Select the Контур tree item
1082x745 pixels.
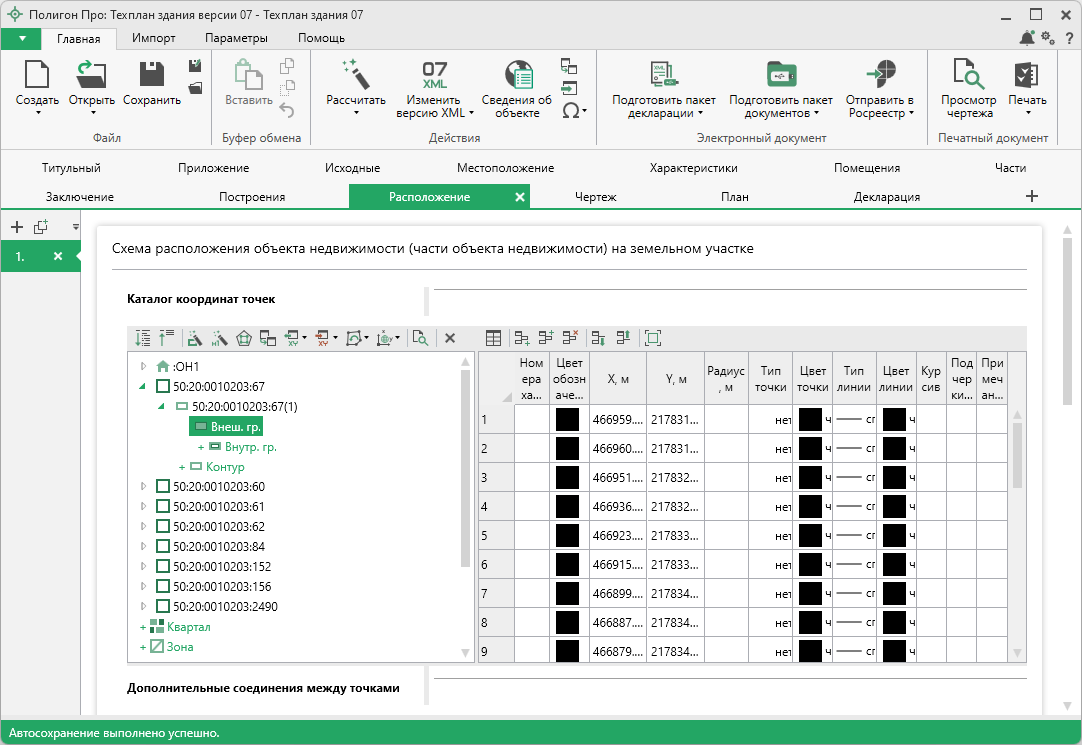[225, 467]
